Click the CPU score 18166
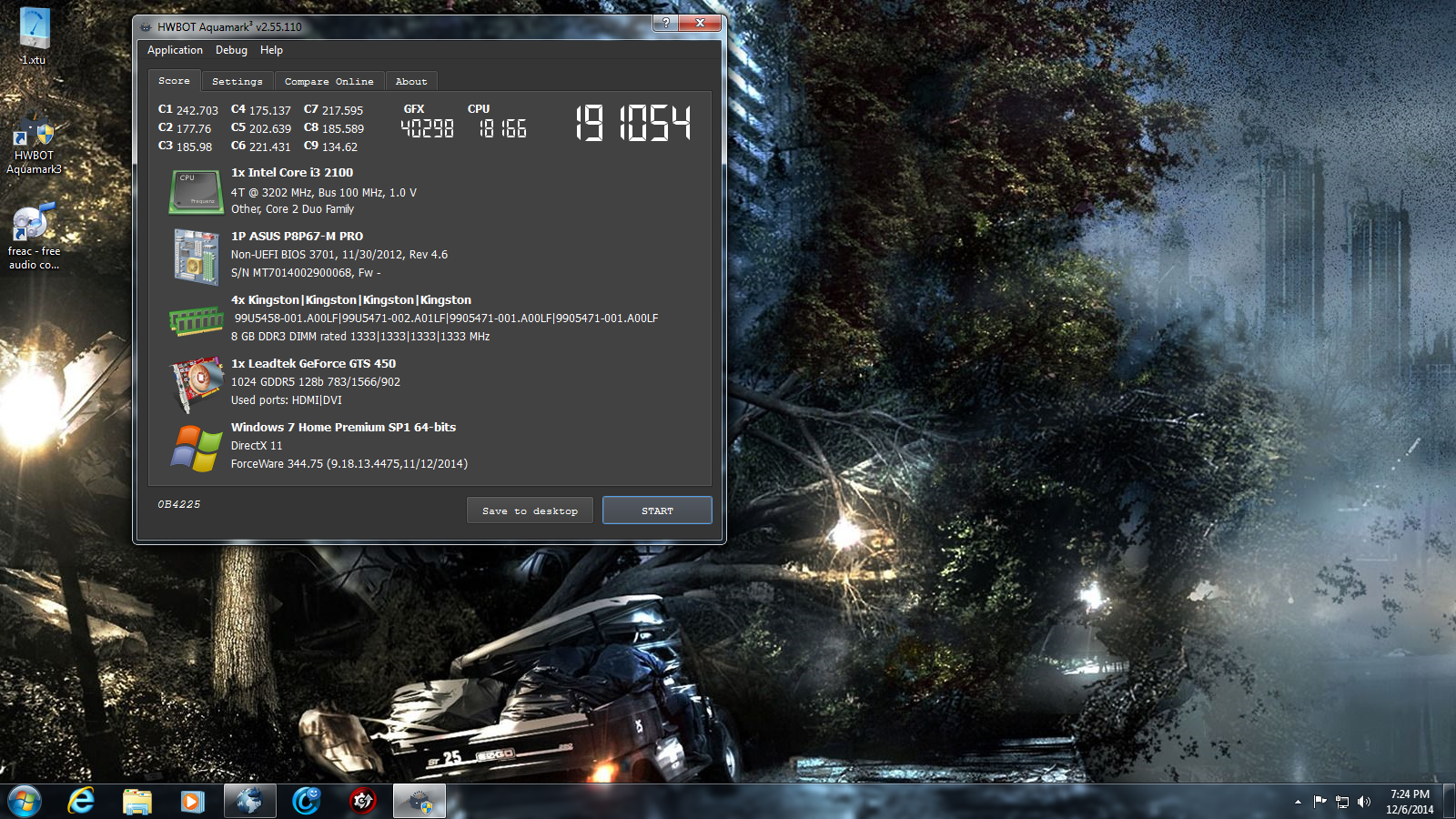 [x=503, y=129]
